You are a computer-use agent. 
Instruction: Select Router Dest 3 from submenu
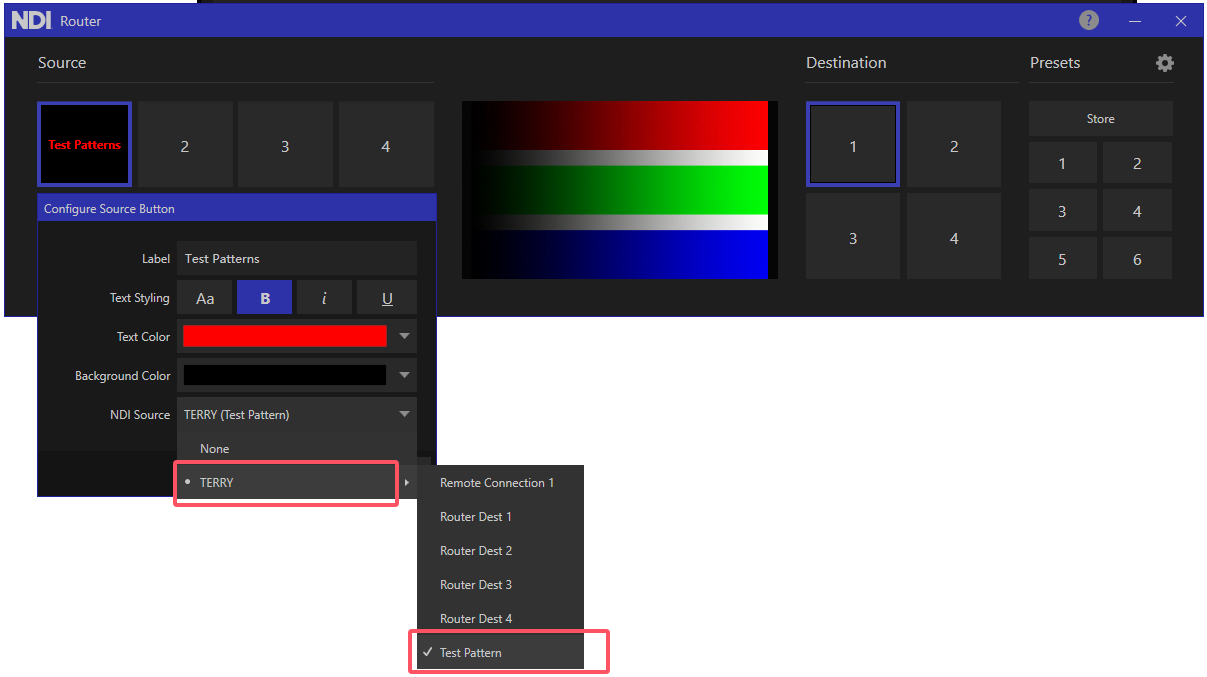[x=476, y=585]
